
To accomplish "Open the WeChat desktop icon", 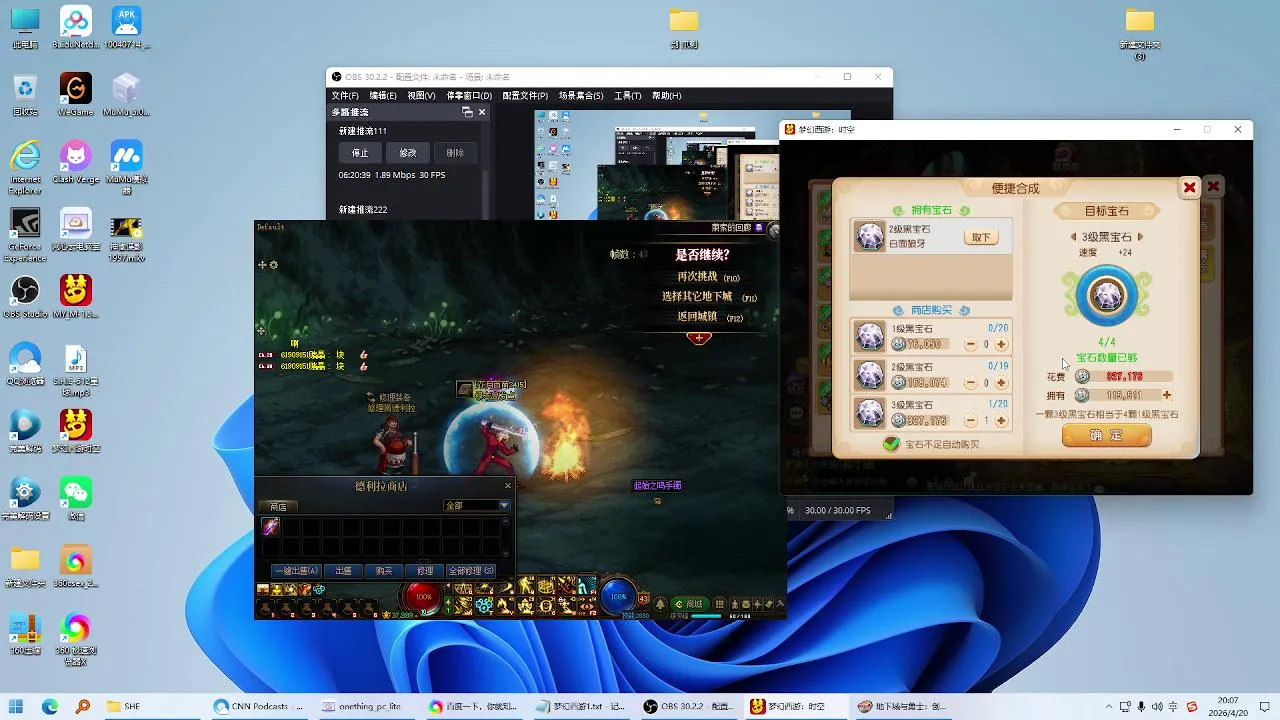I will tap(76, 498).
